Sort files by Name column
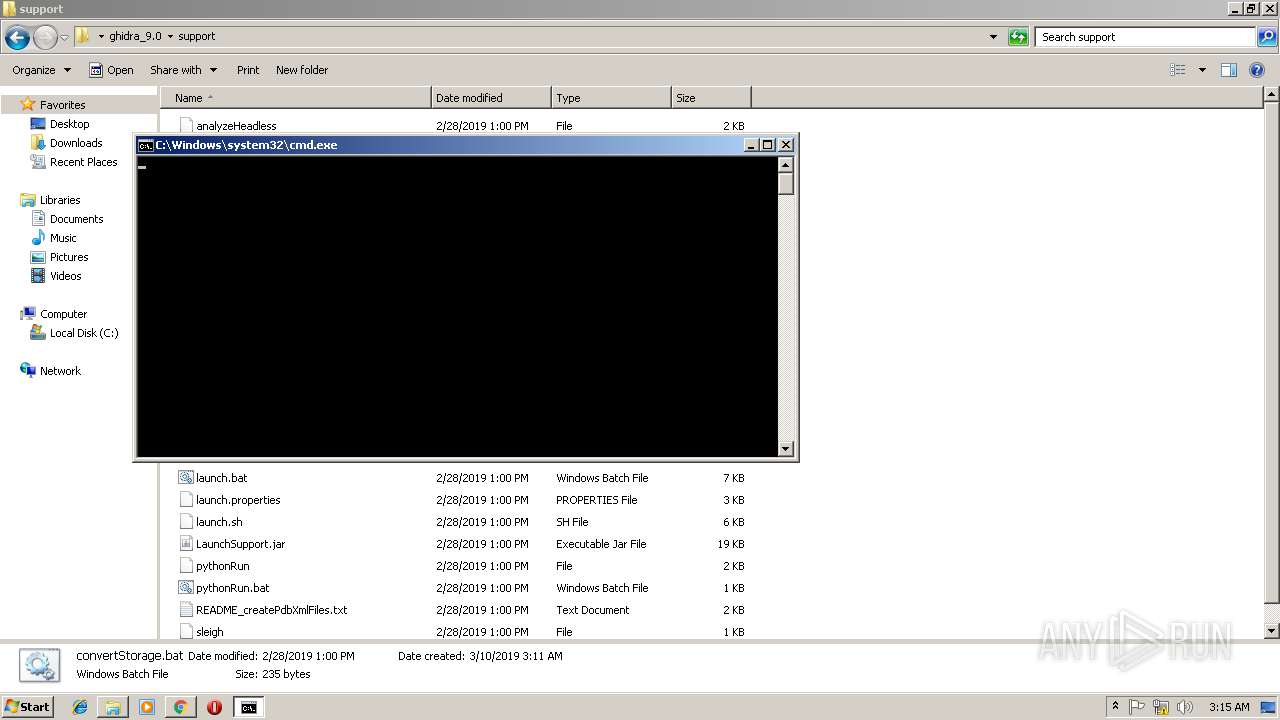 (296, 98)
